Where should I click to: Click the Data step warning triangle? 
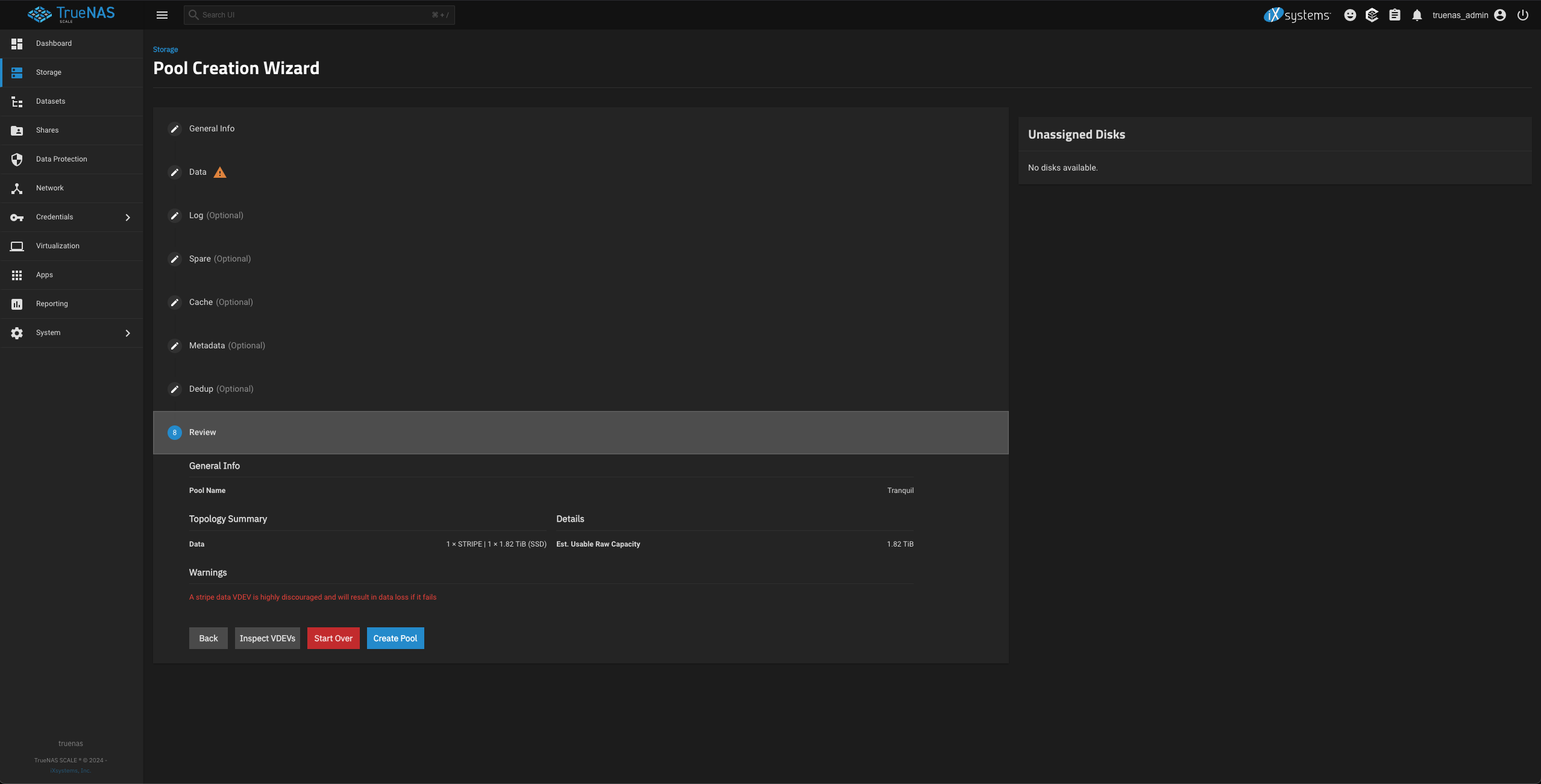click(220, 172)
